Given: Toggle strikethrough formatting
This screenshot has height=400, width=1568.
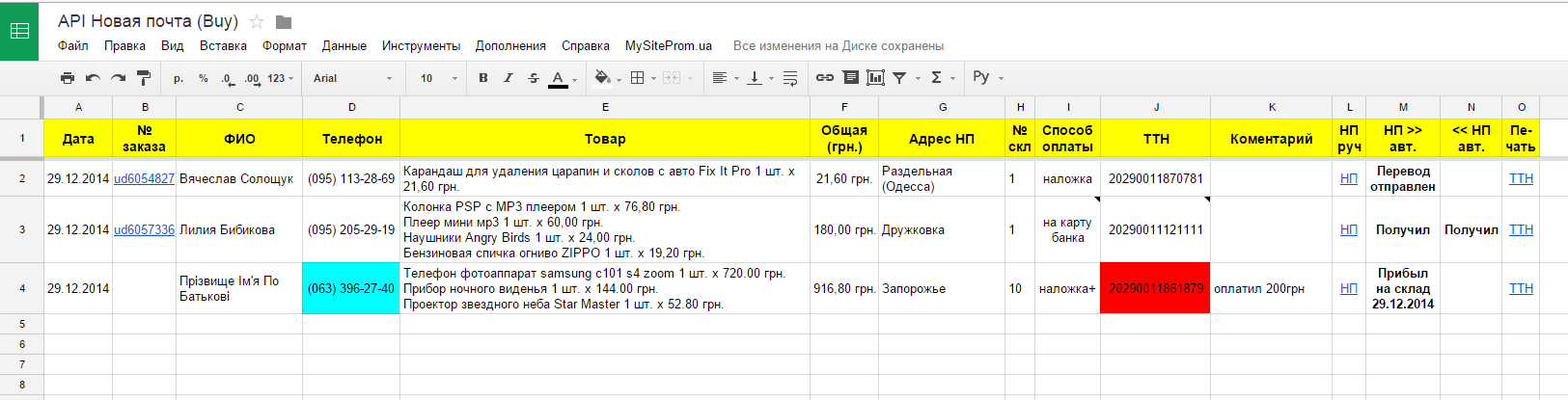Looking at the screenshot, I should pos(534,78).
